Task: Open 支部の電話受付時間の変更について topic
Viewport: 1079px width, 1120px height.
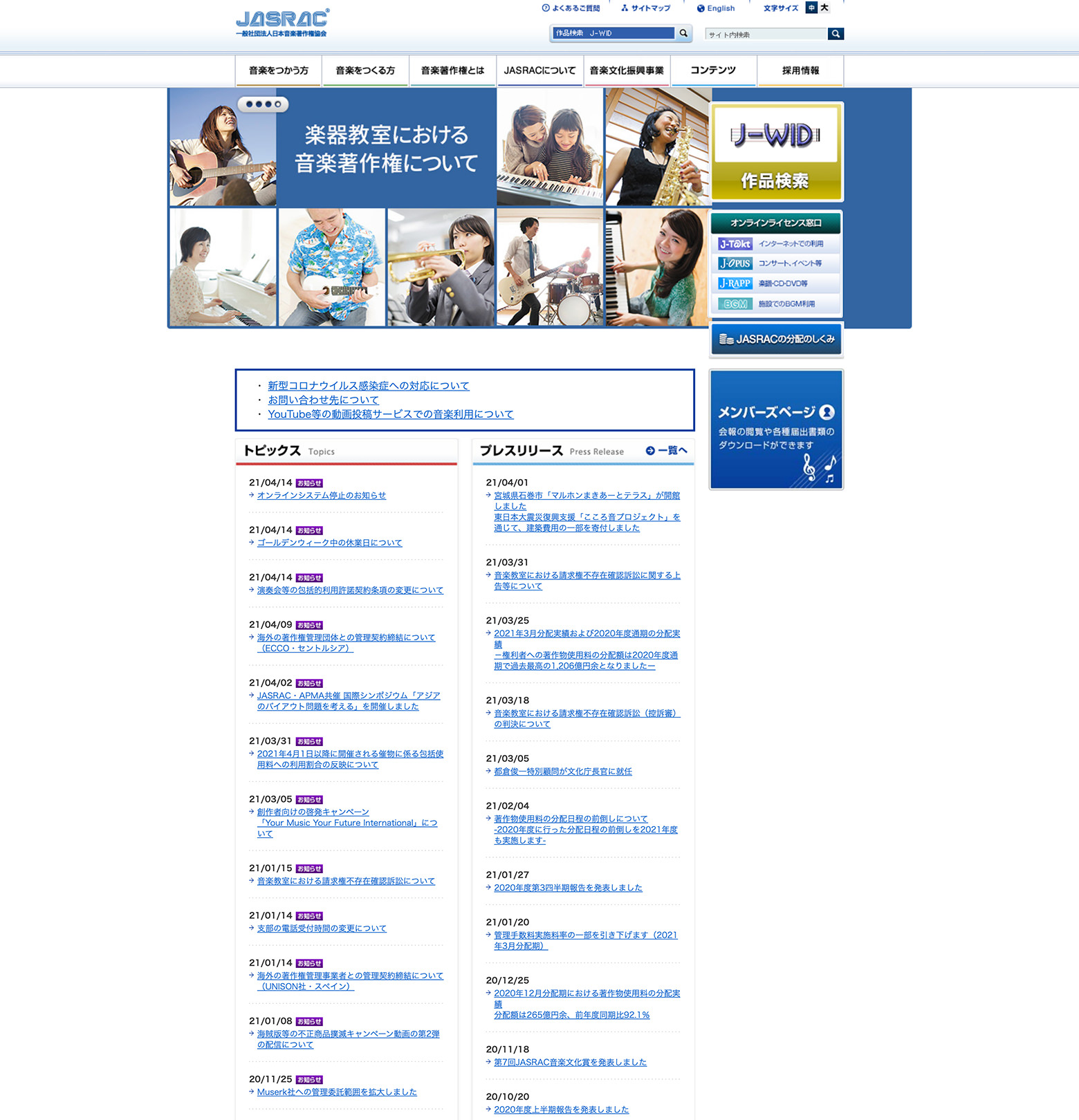Action: 322,928
